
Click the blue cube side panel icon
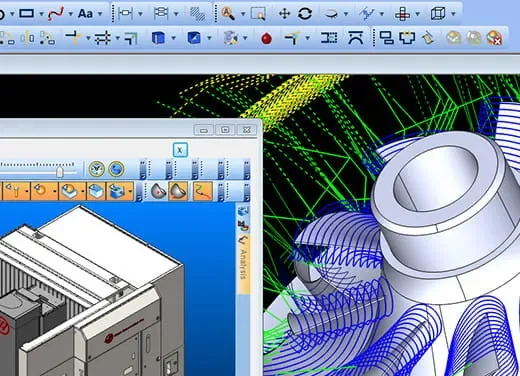tap(243, 211)
